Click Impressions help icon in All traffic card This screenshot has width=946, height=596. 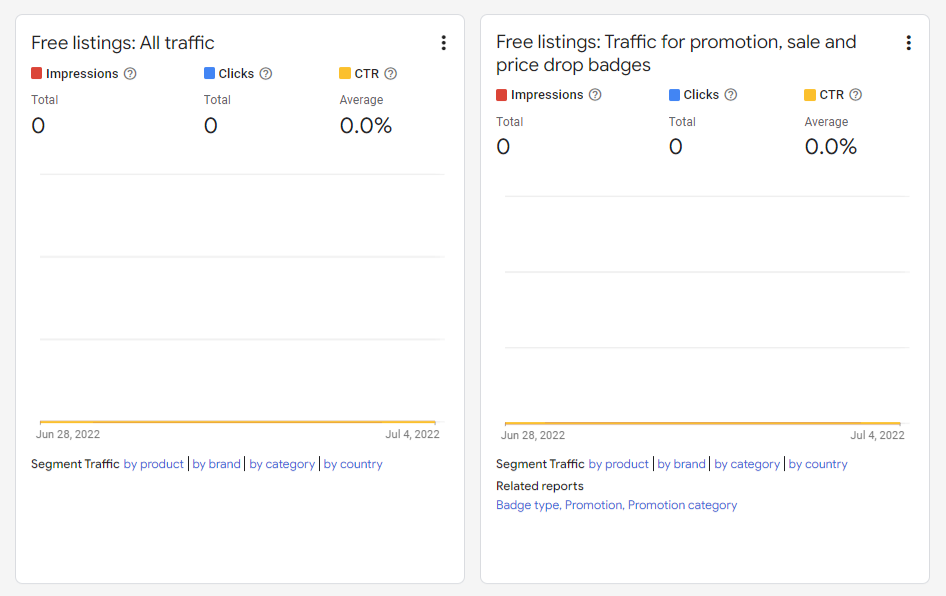pyautogui.click(x=130, y=74)
